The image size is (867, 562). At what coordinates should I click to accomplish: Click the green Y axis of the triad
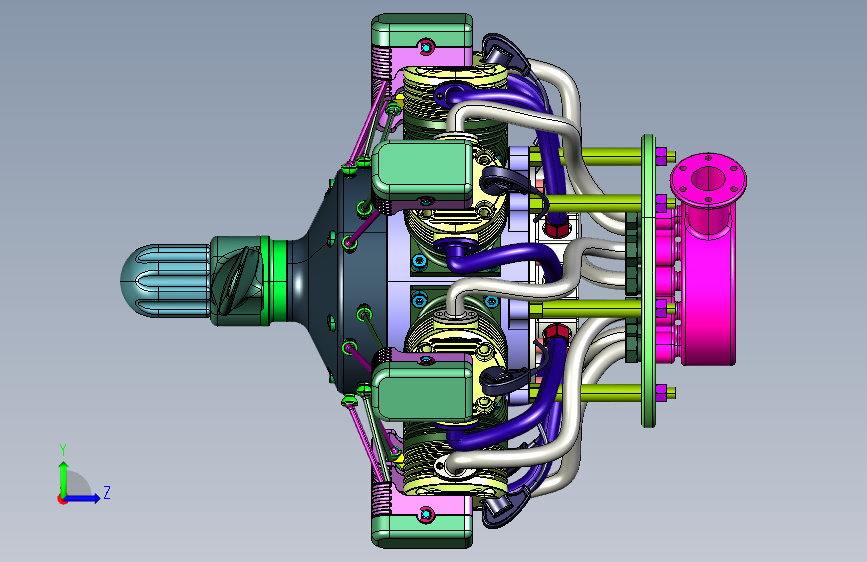point(63,479)
